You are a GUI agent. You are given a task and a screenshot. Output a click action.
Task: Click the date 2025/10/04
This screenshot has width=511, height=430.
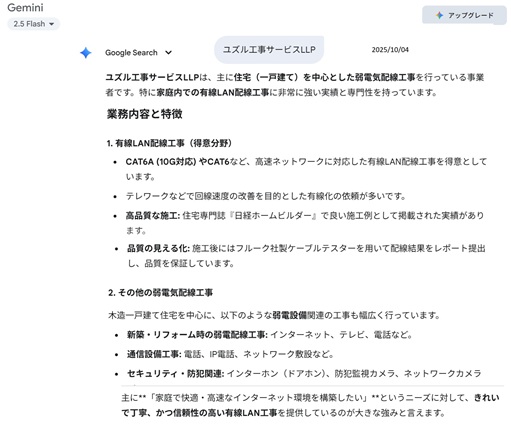(x=390, y=50)
